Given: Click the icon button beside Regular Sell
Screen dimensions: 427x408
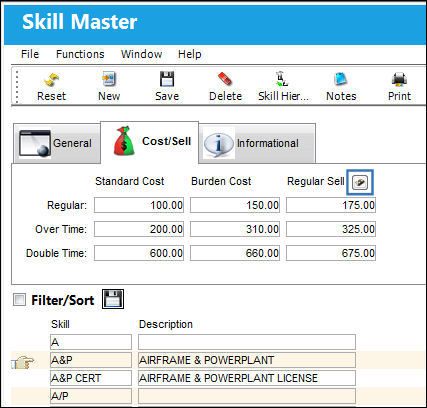Looking at the screenshot, I should point(360,182).
